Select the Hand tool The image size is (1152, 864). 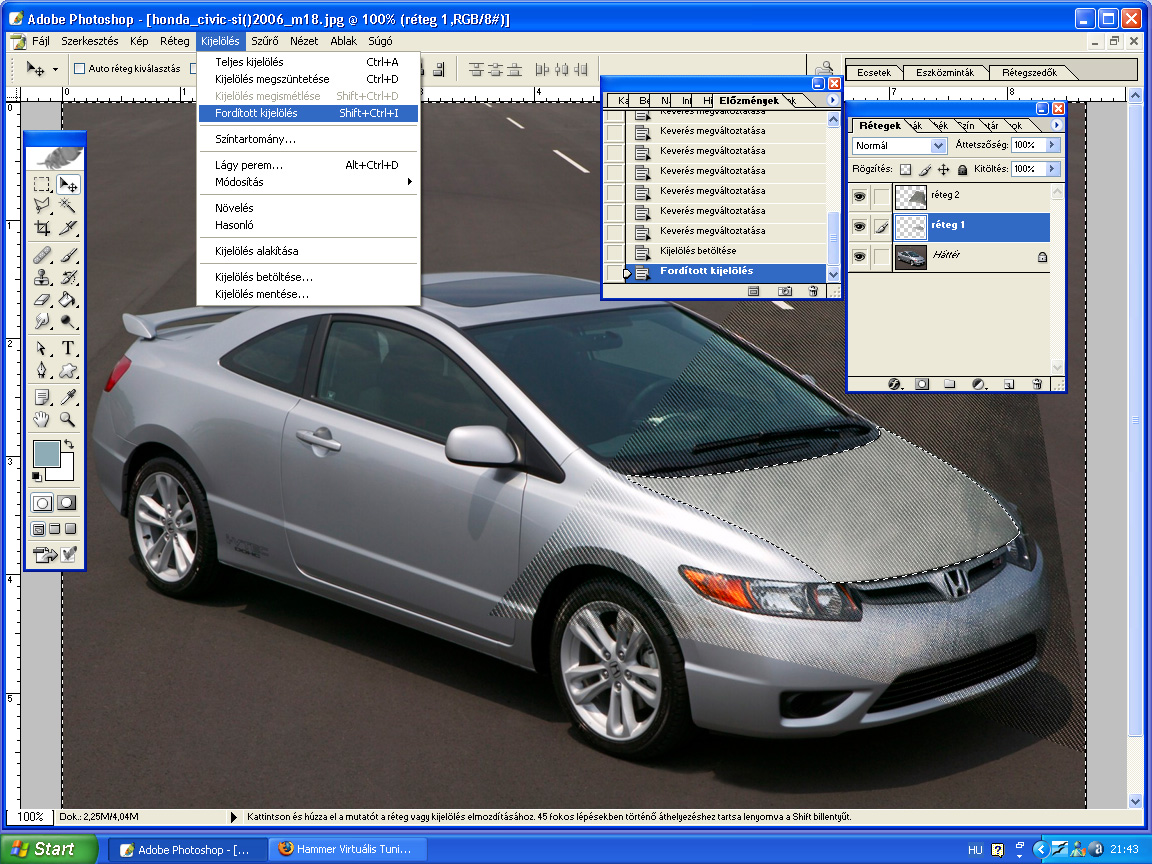[x=42, y=419]
